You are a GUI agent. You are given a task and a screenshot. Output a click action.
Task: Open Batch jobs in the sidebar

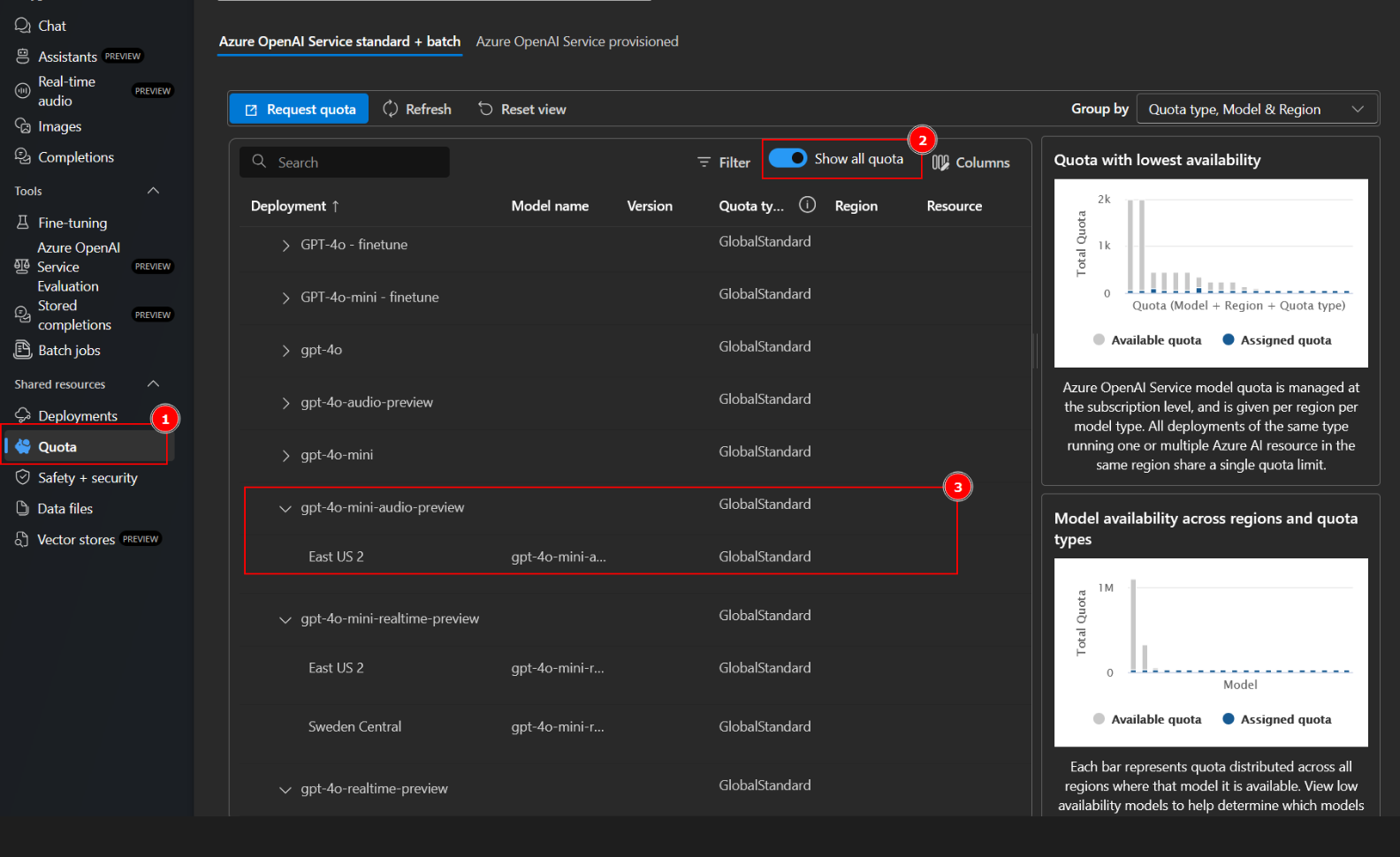(69, 351)
